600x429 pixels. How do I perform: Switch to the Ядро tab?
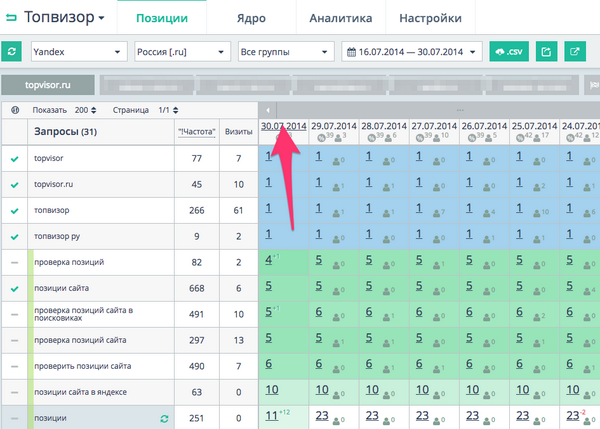(x=251, y=18)
